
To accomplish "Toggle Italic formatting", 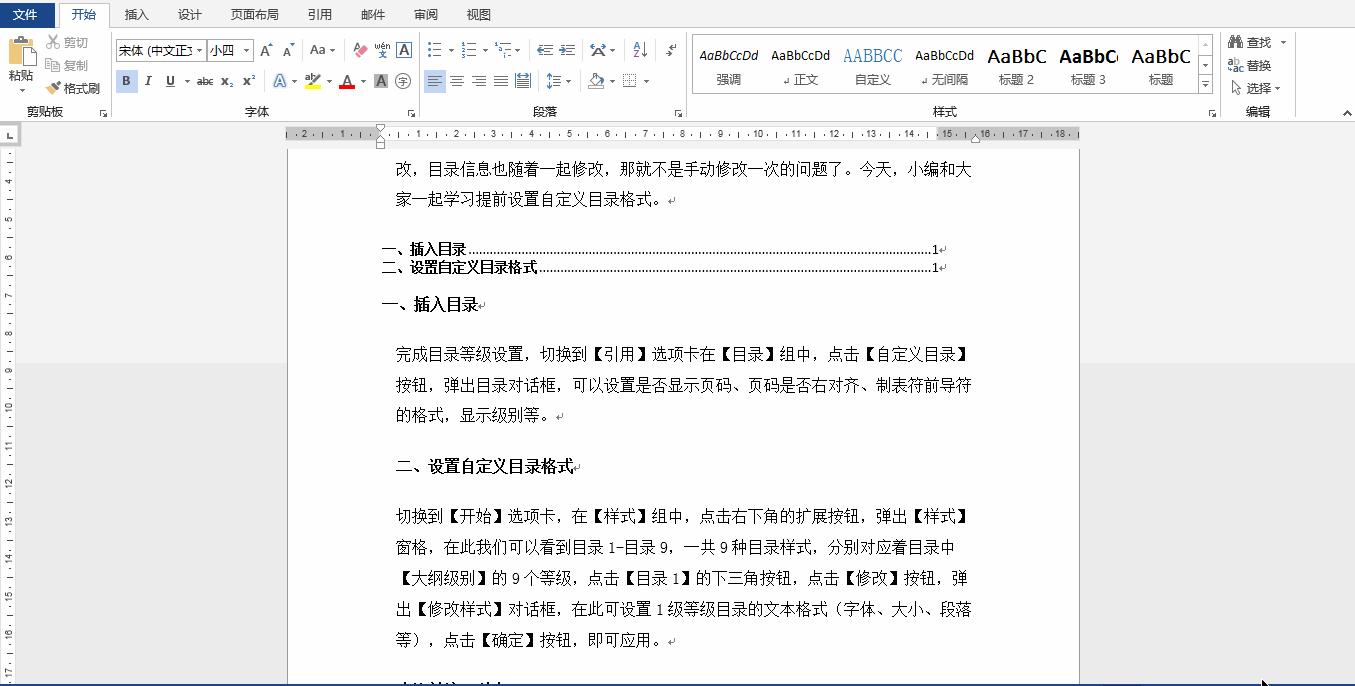I will click(x=148, y=81).
